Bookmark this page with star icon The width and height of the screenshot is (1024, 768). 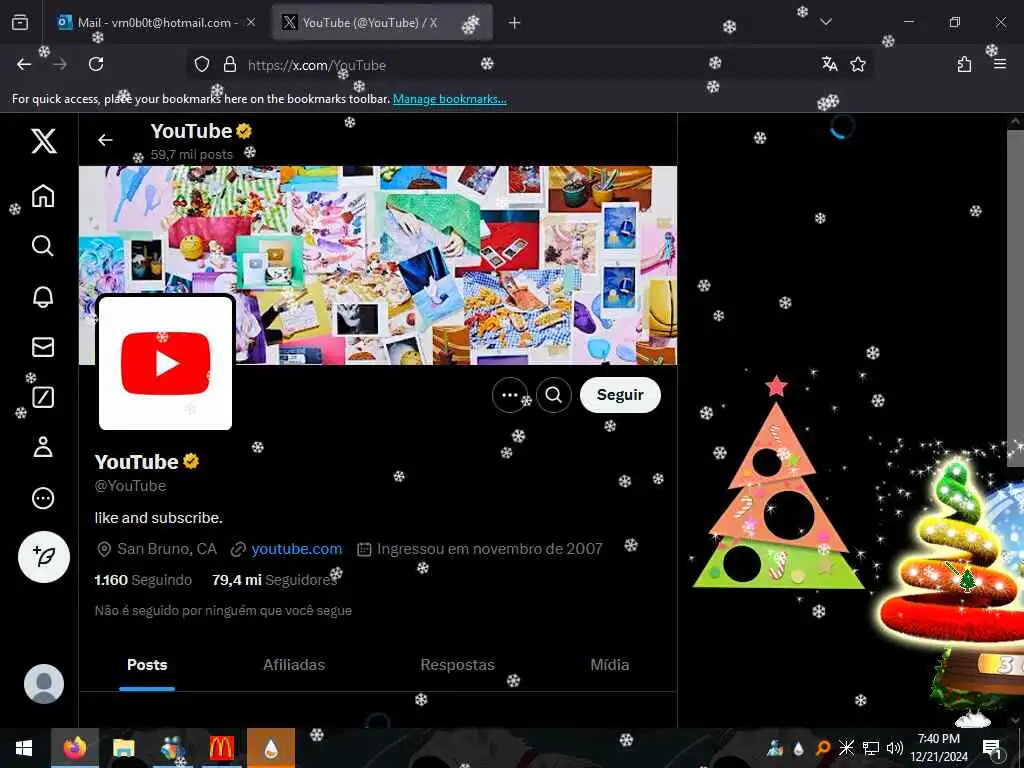pyautogui.click(x=857, y=64)
